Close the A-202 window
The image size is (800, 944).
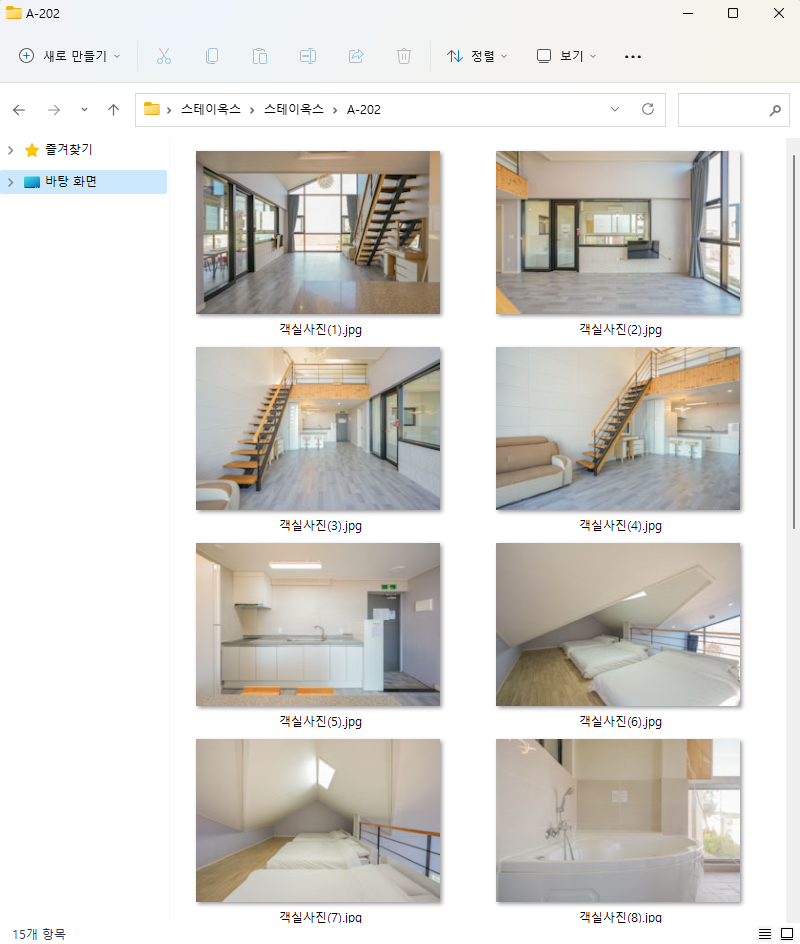[x=778, y=13]
